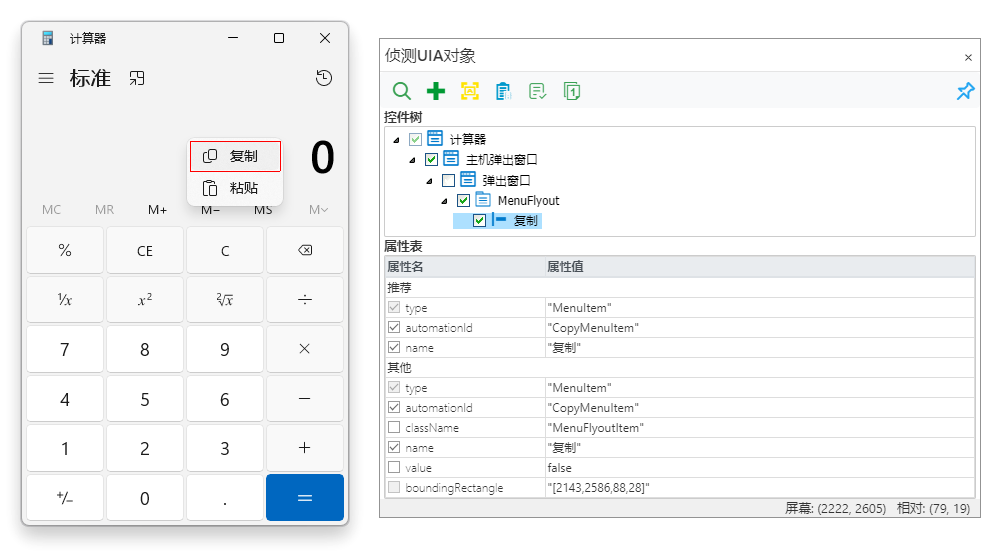Click the green magnifier search icon

[x=401, y=91]
